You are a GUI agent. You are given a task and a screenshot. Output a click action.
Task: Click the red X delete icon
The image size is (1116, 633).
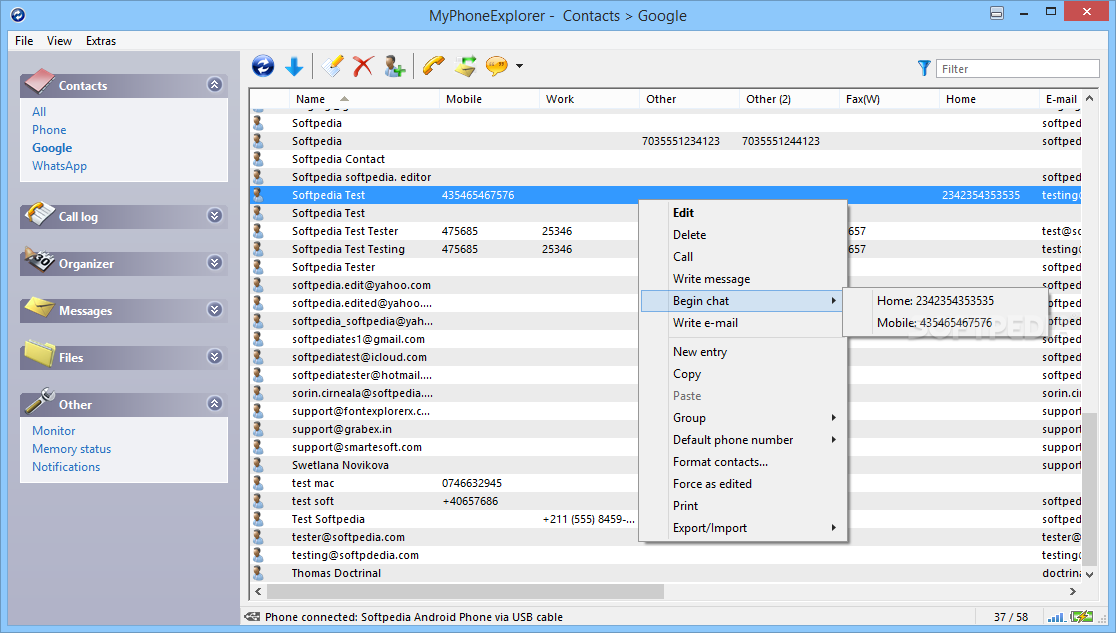click(x=363, y=66)
